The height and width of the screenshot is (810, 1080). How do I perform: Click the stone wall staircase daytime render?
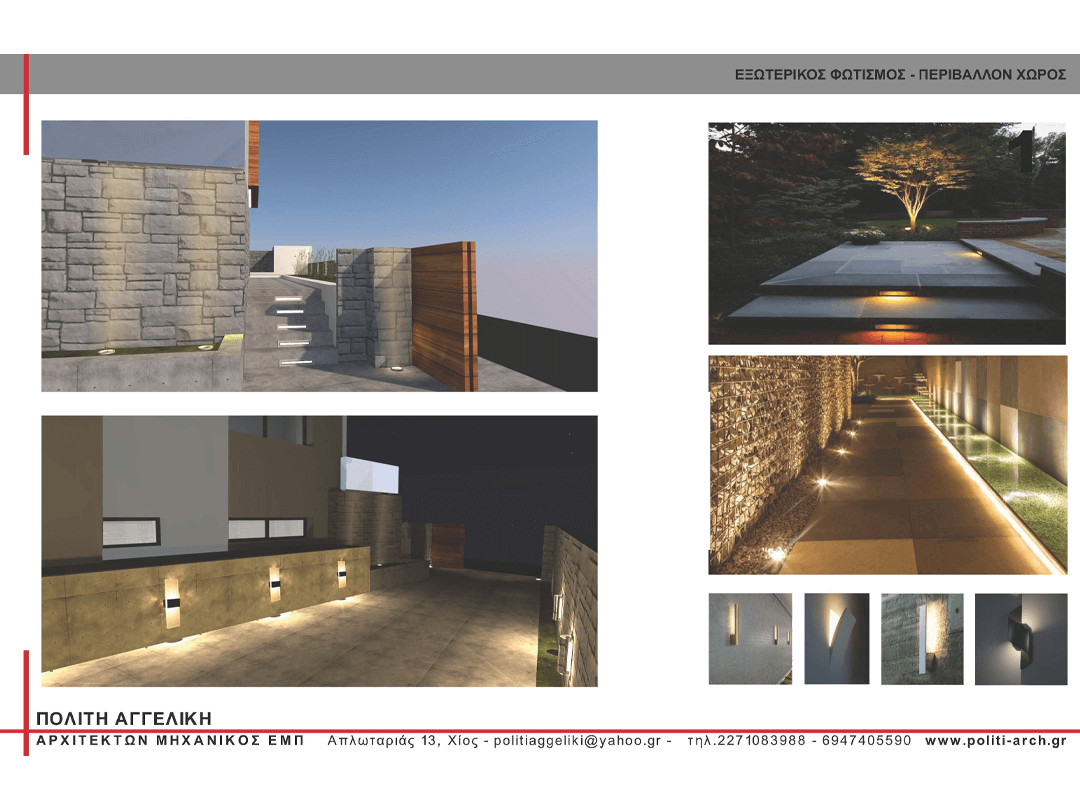(x=320, y=256)
